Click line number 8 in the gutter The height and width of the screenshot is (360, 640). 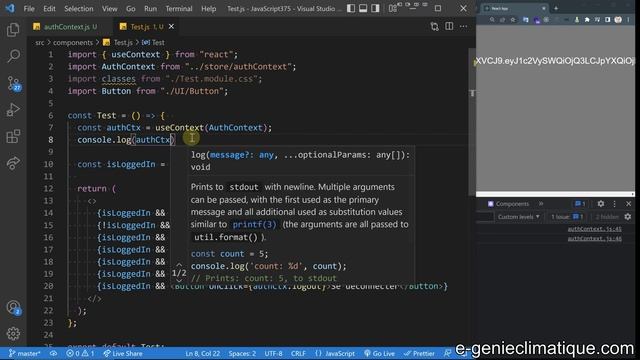pos(51,140)
